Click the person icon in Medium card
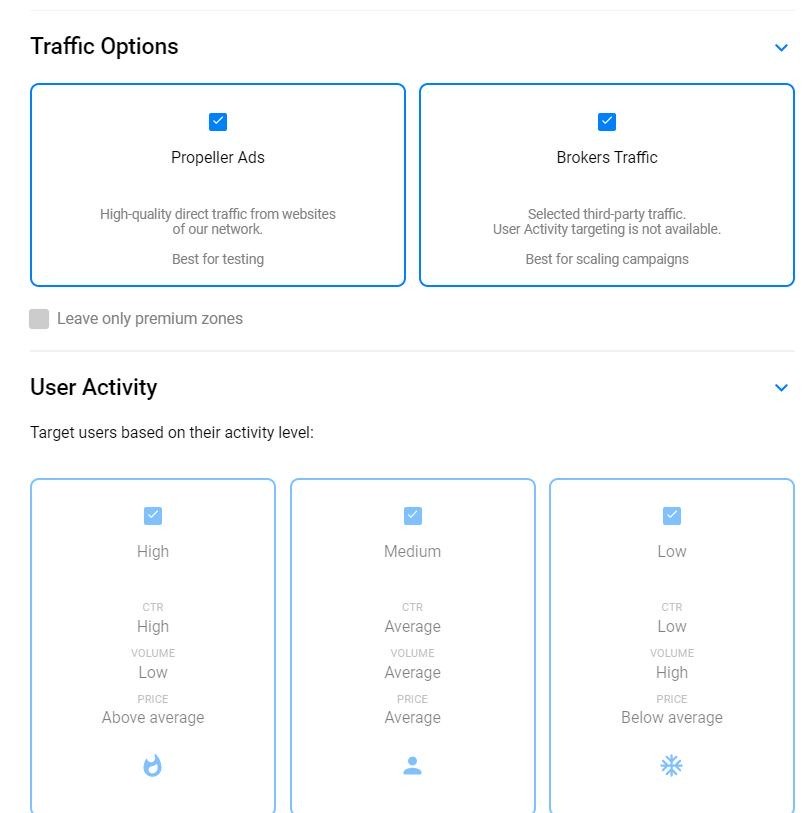806x813 pixels. (412, 766)
